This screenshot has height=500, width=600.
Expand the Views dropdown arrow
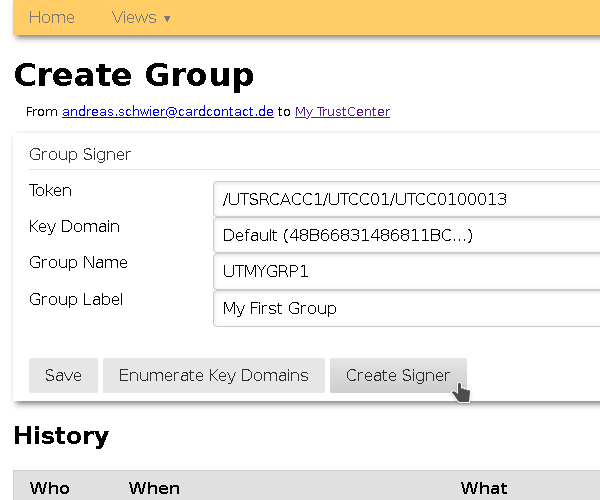167,19
